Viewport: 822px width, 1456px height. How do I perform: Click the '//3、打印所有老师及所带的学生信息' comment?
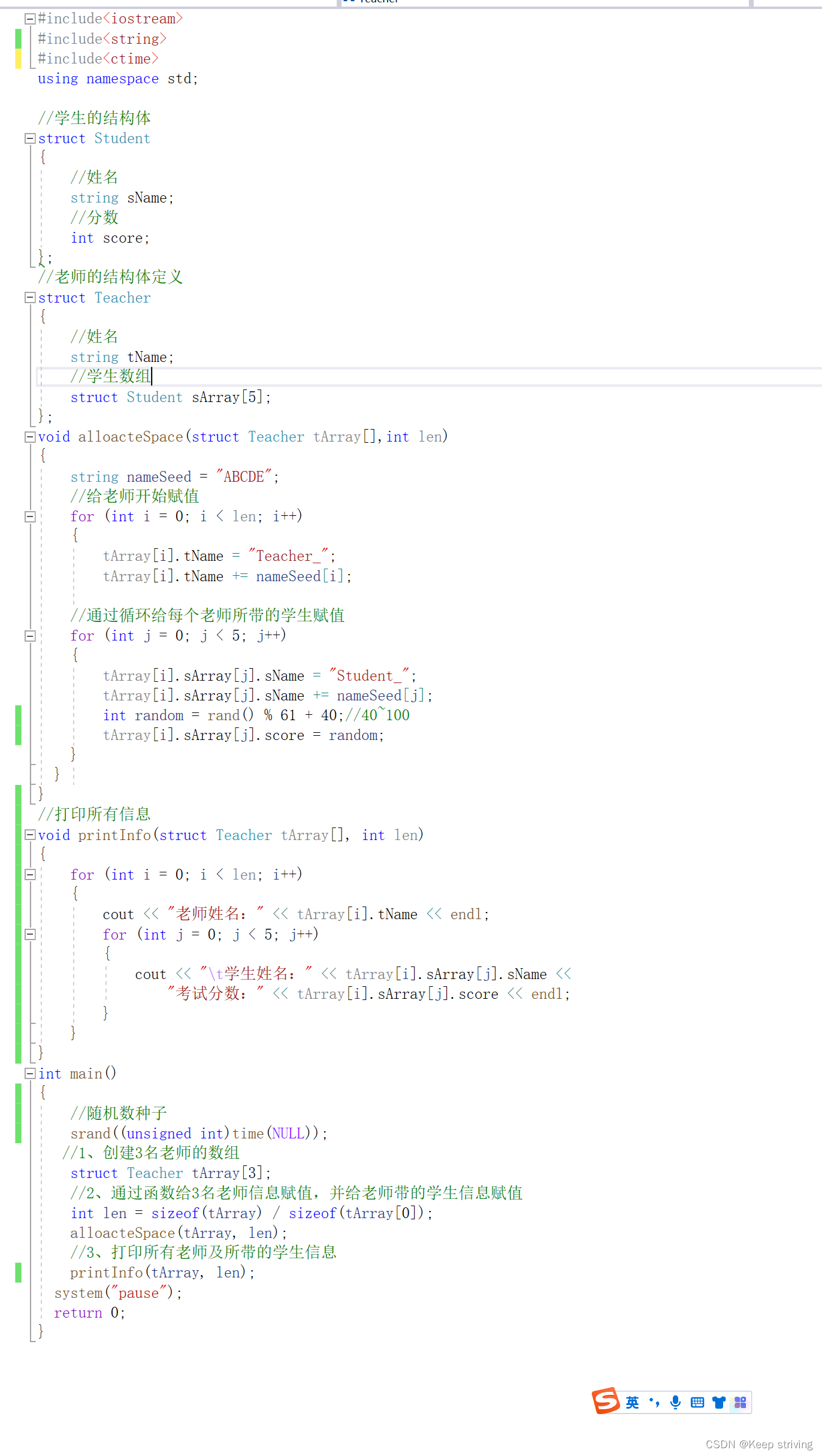click(203, 1252)
